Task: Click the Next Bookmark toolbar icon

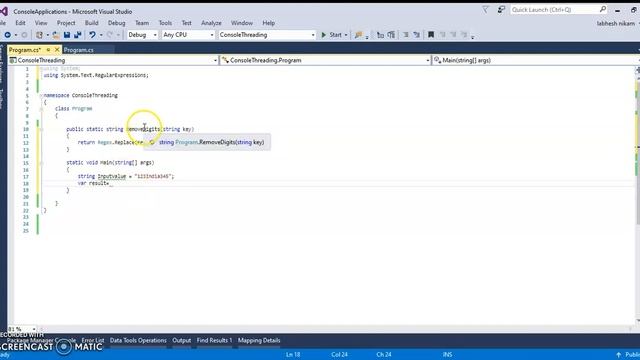Action: (x=453, y=35)
